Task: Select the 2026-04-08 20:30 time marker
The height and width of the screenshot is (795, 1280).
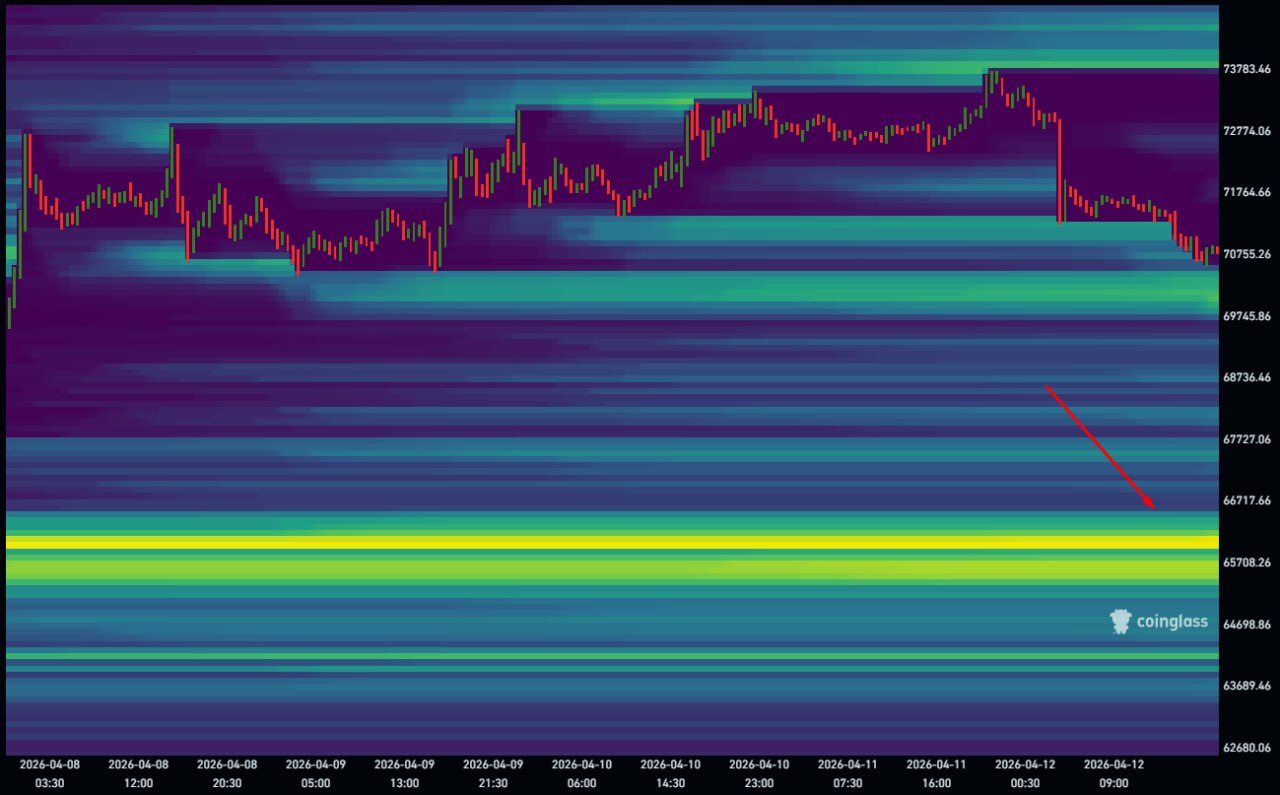Action: click(x=226, y=773)
